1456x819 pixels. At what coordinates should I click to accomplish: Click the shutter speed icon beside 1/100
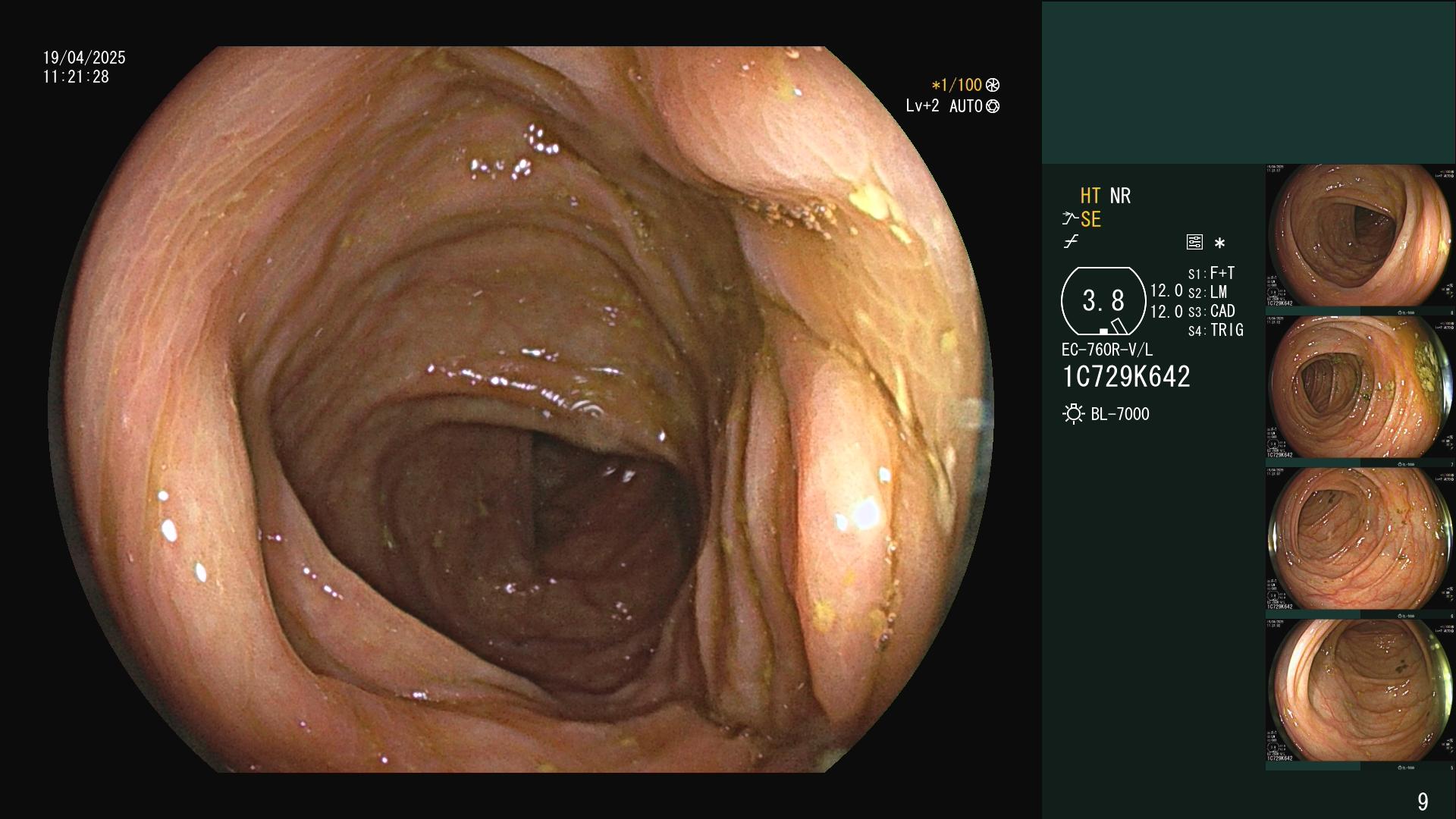click(x=992, y=86)
